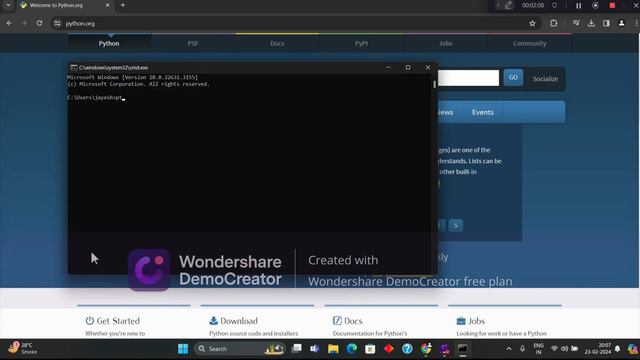Image resolution: width=640 pixels, height=360 pixels.
Task: Reload the python.org page
Action: (39, 23)
